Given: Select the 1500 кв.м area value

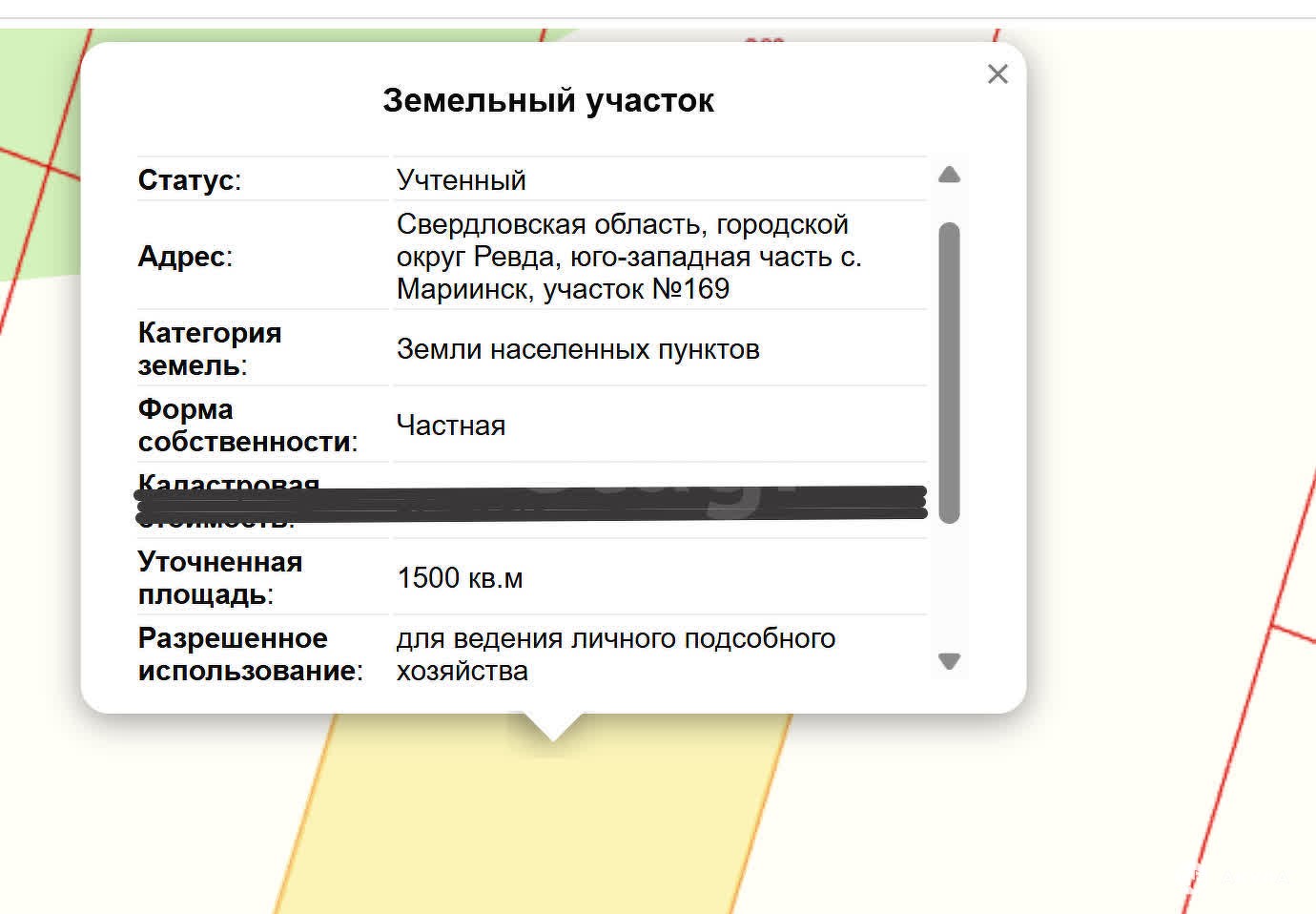Looking at the screenshot, I should (460, 578).
